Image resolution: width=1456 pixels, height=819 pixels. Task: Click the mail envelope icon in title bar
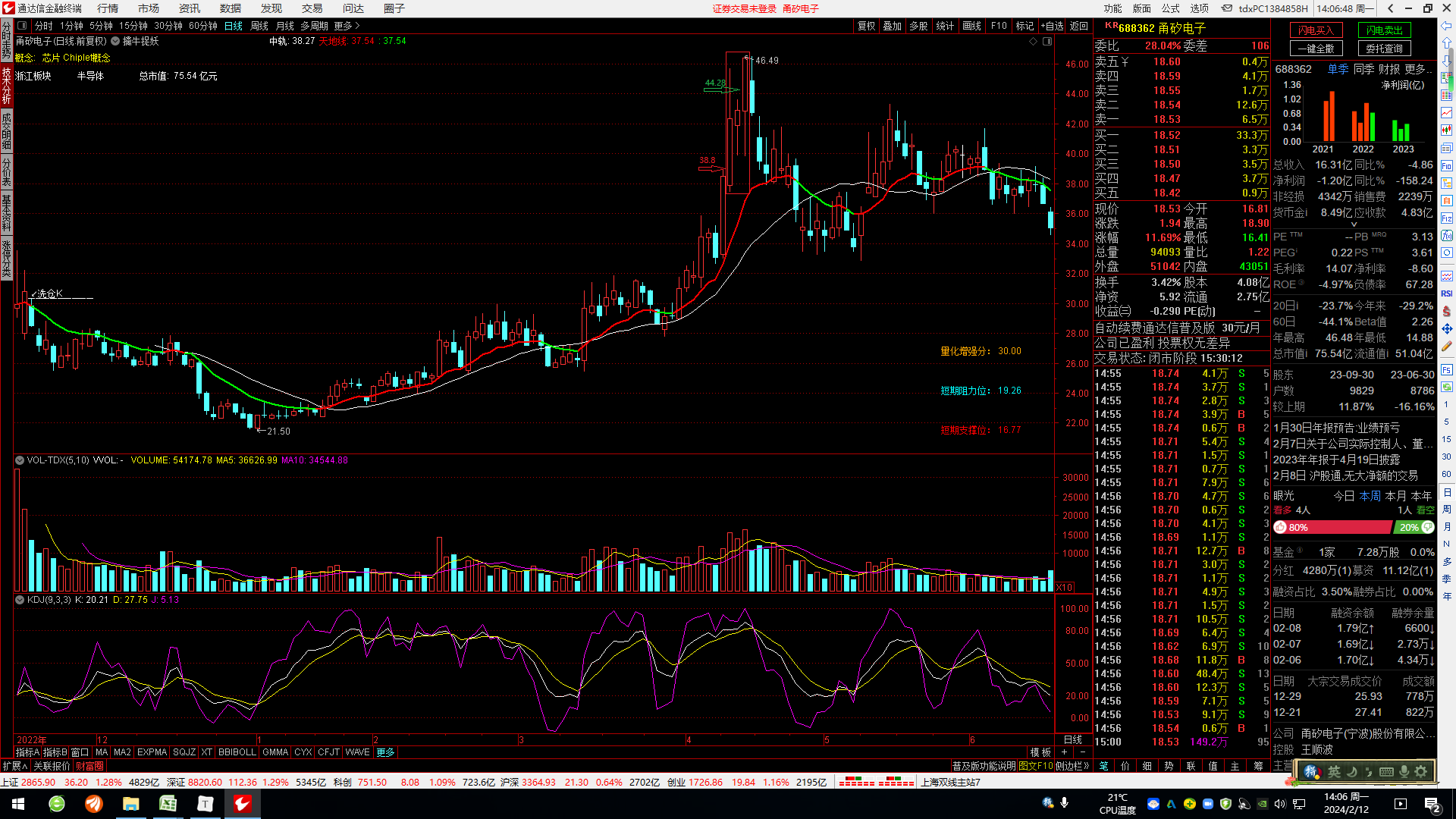(x=1226, y=8)
